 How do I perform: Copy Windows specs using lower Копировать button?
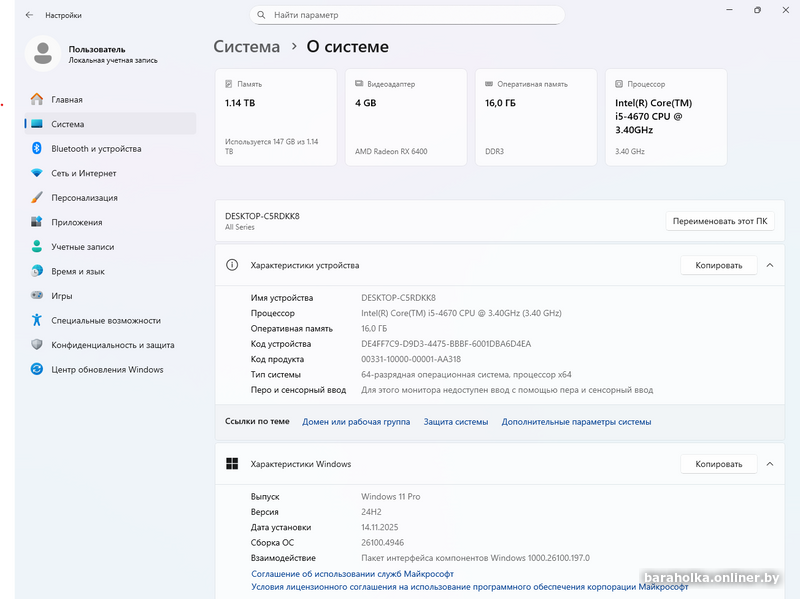(718, 464)
